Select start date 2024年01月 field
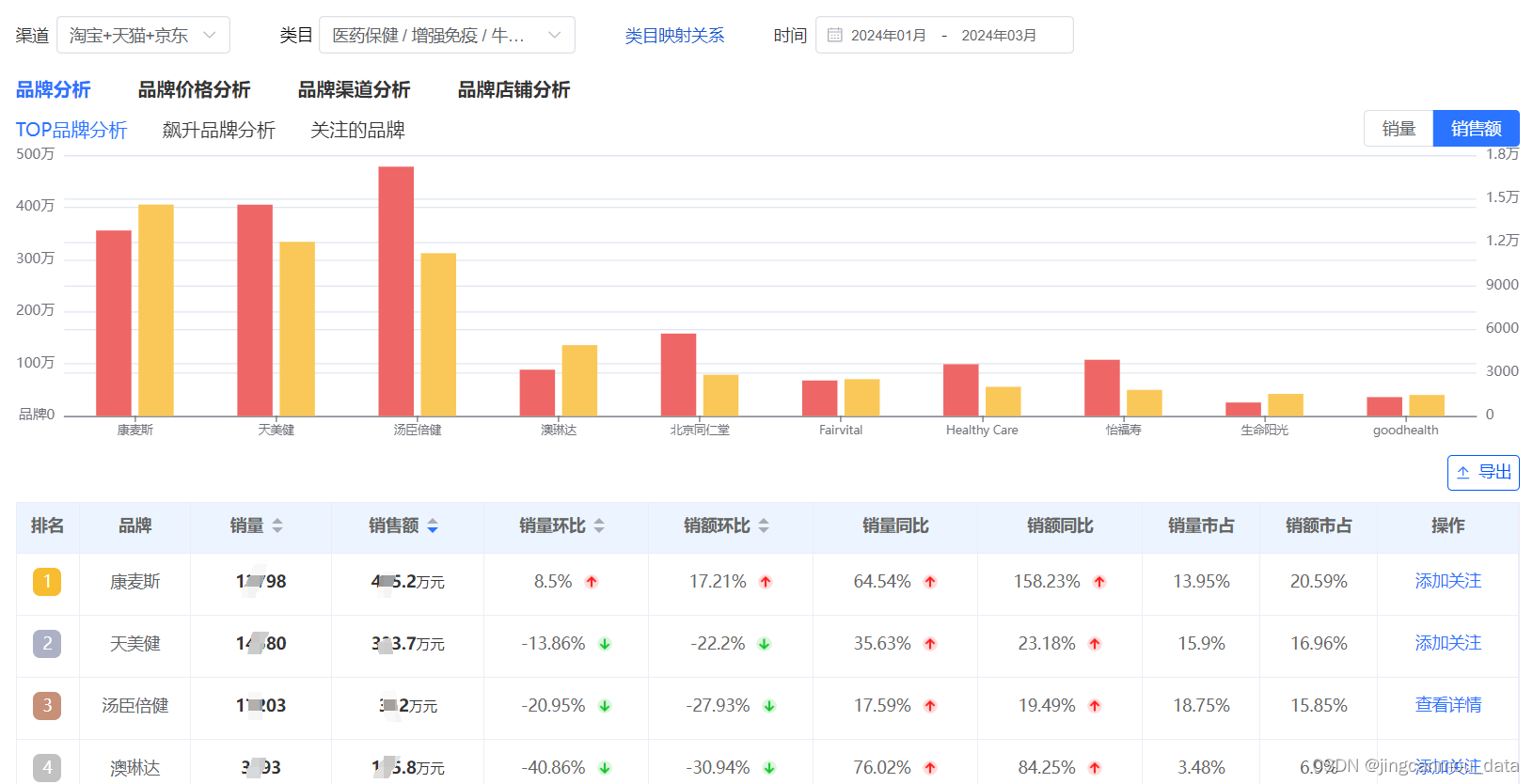The height and width of the screenshot is (784, 1533). 888,35
